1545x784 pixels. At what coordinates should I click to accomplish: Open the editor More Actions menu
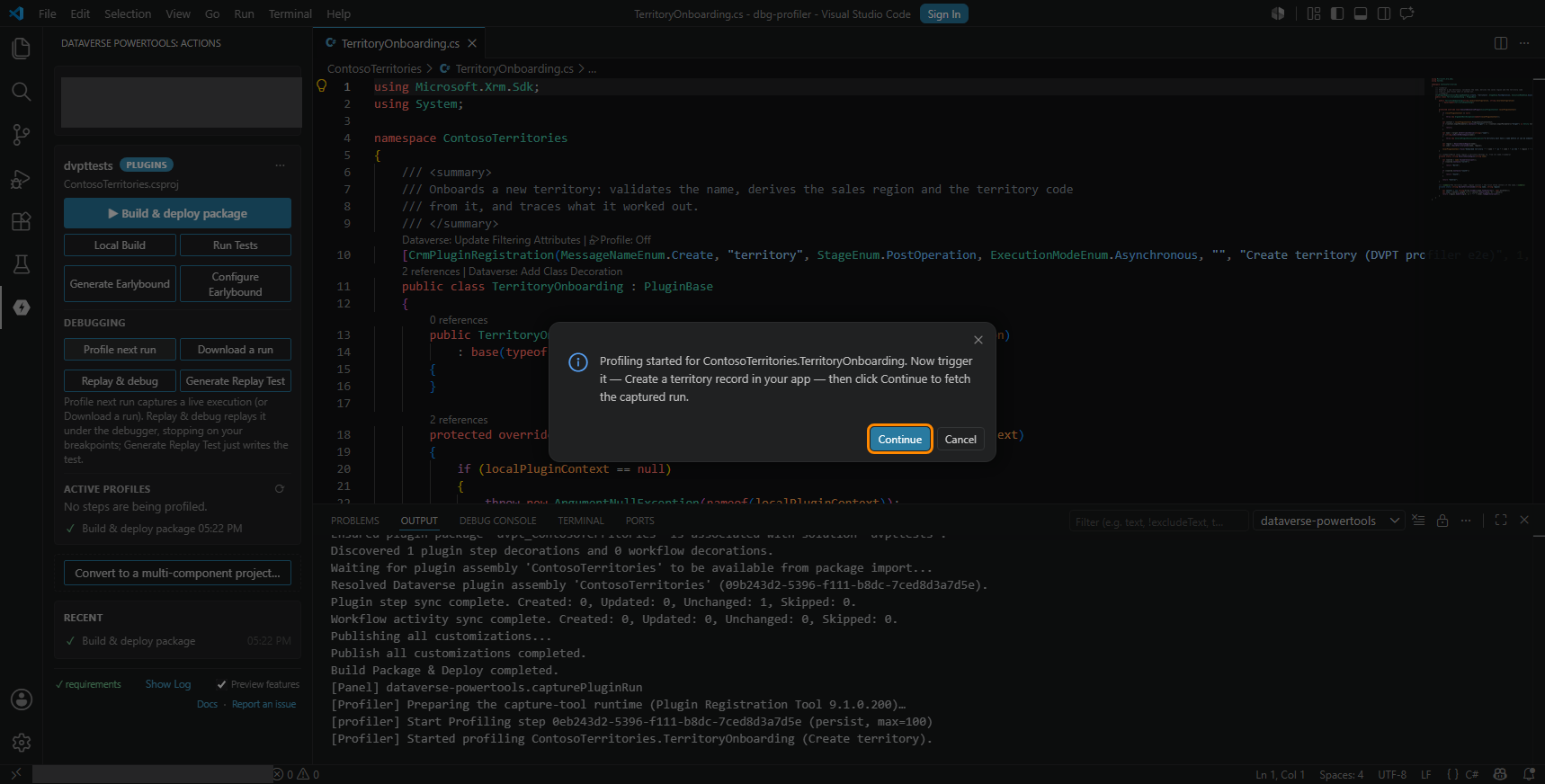(1524, 43)
